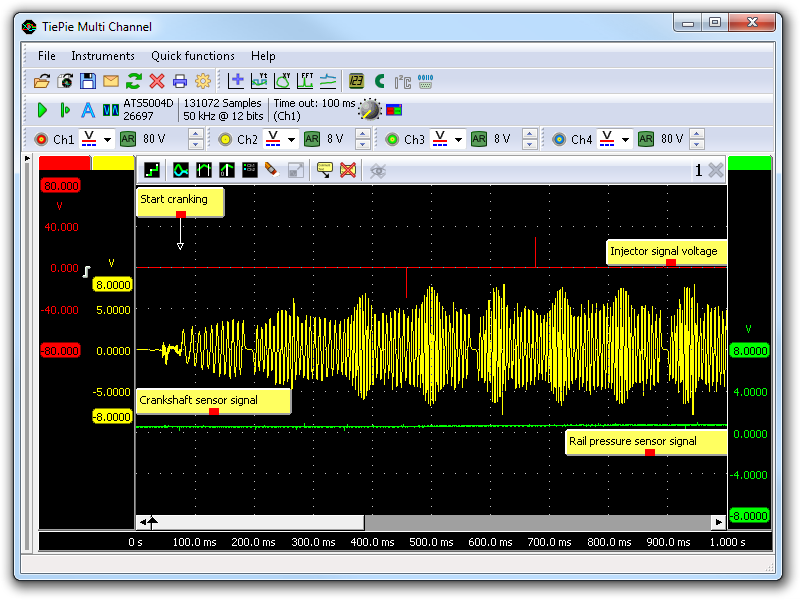Screen dimensions: 800x600
Task: Toggle Ch2 auto range AR button
Action: (x=312, y=139)
